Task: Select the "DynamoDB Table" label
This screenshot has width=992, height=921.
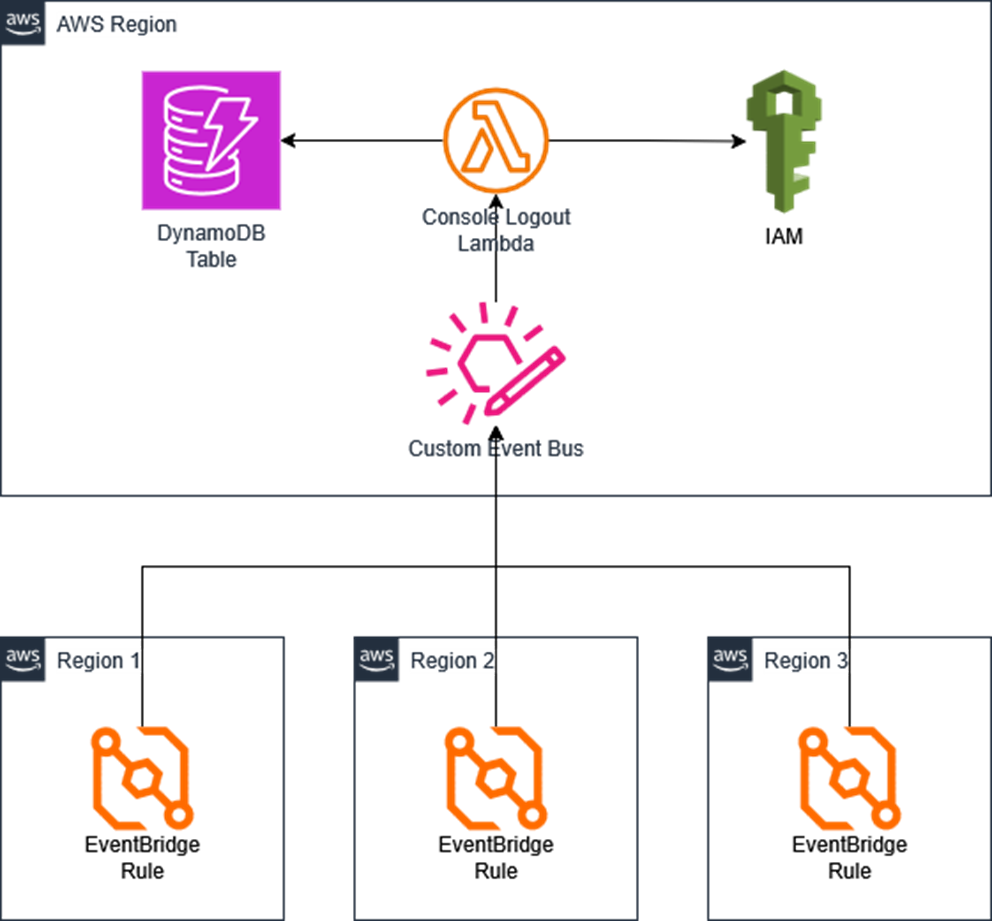Action: point(211,246)
